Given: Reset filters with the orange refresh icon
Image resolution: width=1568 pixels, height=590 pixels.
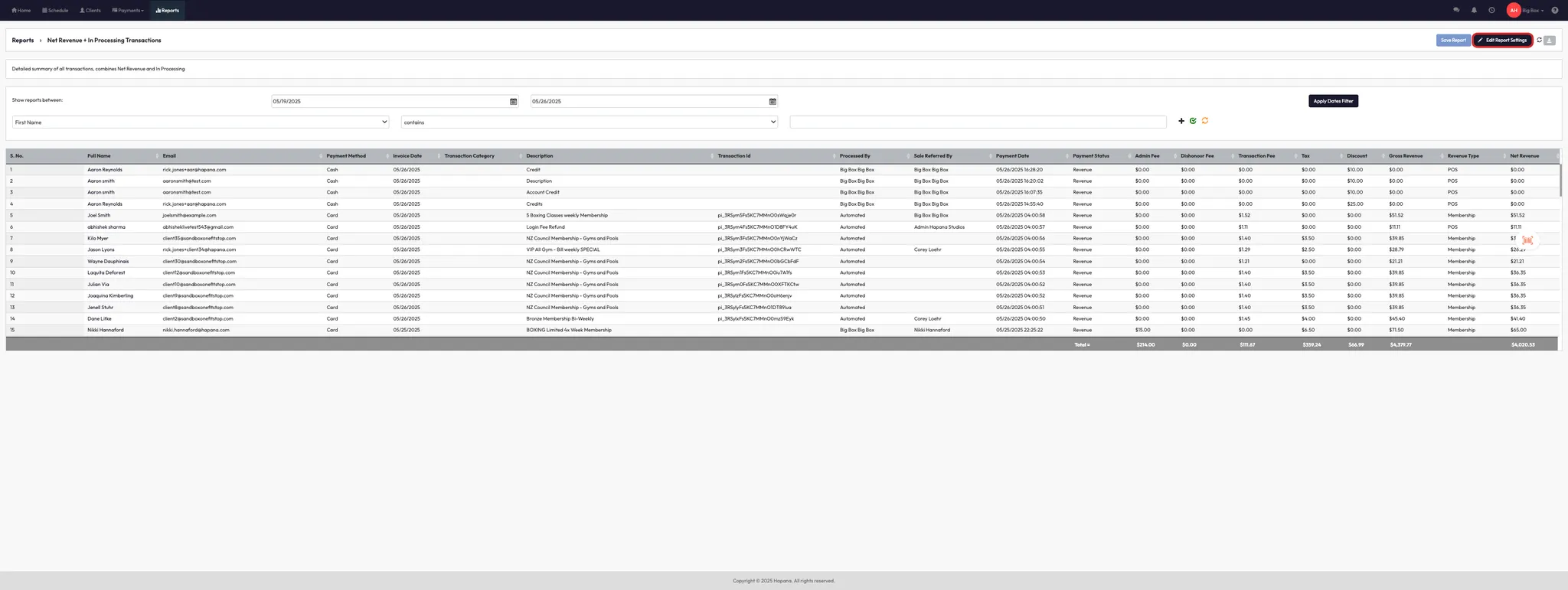Looking at the screenshot, I should (x=1205, y=121).
